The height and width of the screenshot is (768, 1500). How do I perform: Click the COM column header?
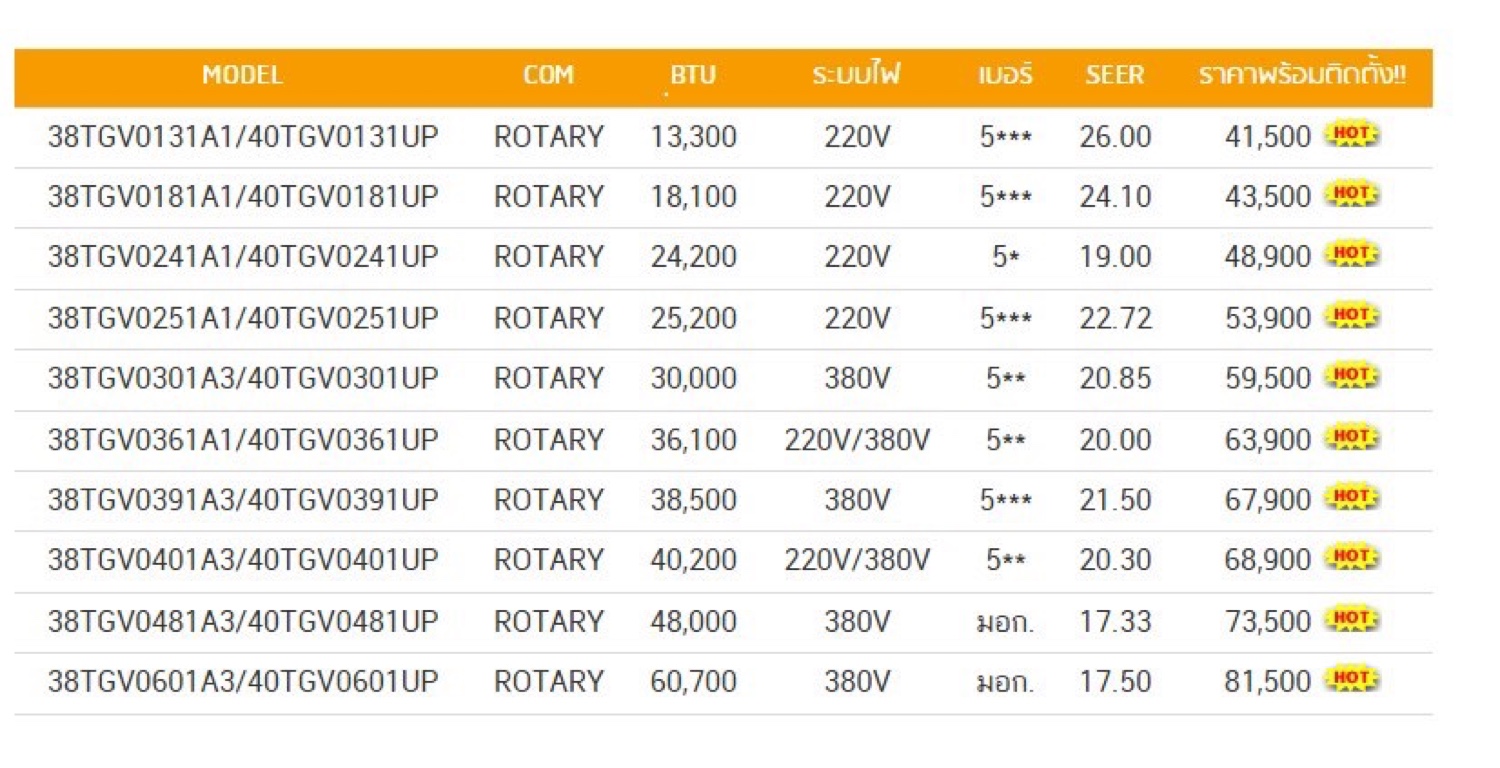tap(548, 75)
